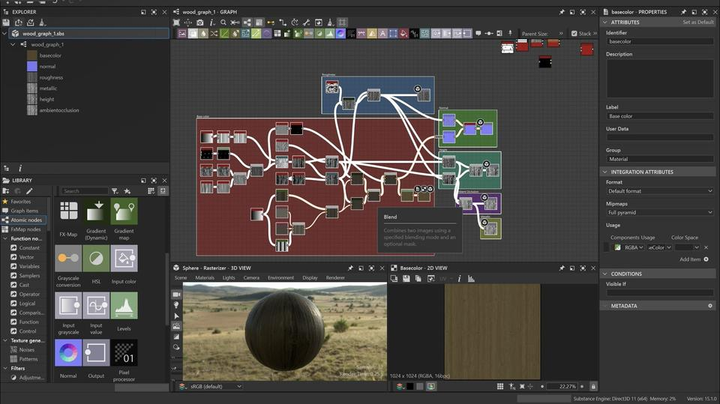Collapse the wood_graph_1.sbs package tree
The image size is (720, 404).
[x=6, y=33]
